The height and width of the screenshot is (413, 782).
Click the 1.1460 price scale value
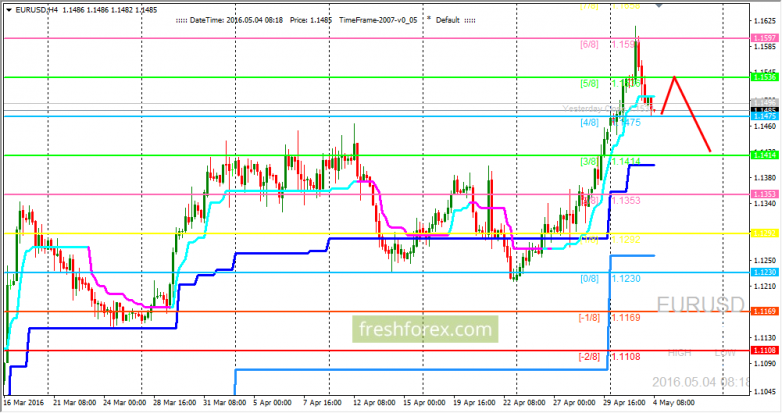[x=765, y=126]
